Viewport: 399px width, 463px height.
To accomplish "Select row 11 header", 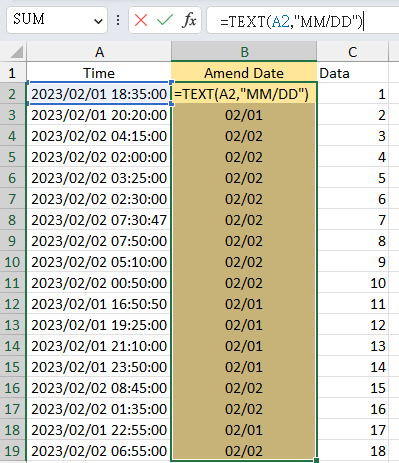I will click(13, 283).
